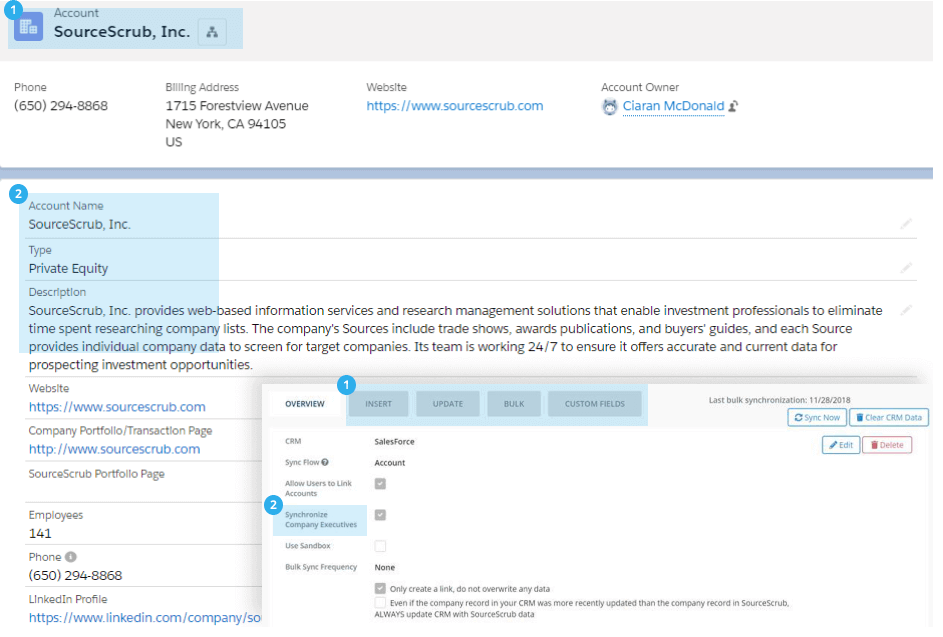Click the pencil edit icon beside Account Name

[x=907, y=223]
